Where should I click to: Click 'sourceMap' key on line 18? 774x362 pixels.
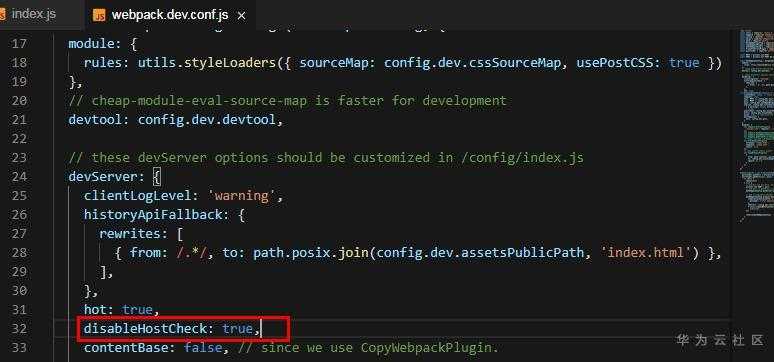tap(334, 63)
